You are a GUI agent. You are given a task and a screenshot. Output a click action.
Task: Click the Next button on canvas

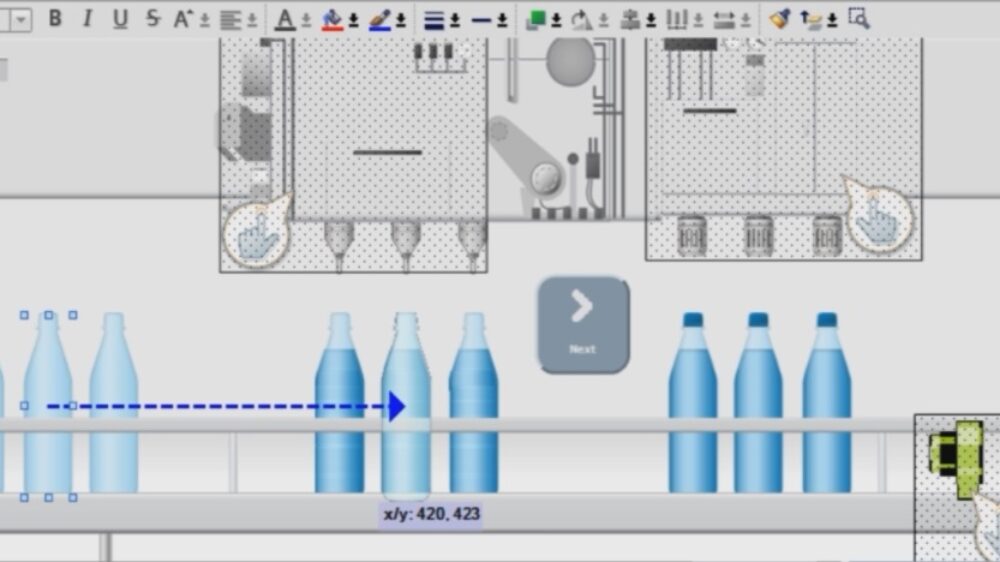584,325
